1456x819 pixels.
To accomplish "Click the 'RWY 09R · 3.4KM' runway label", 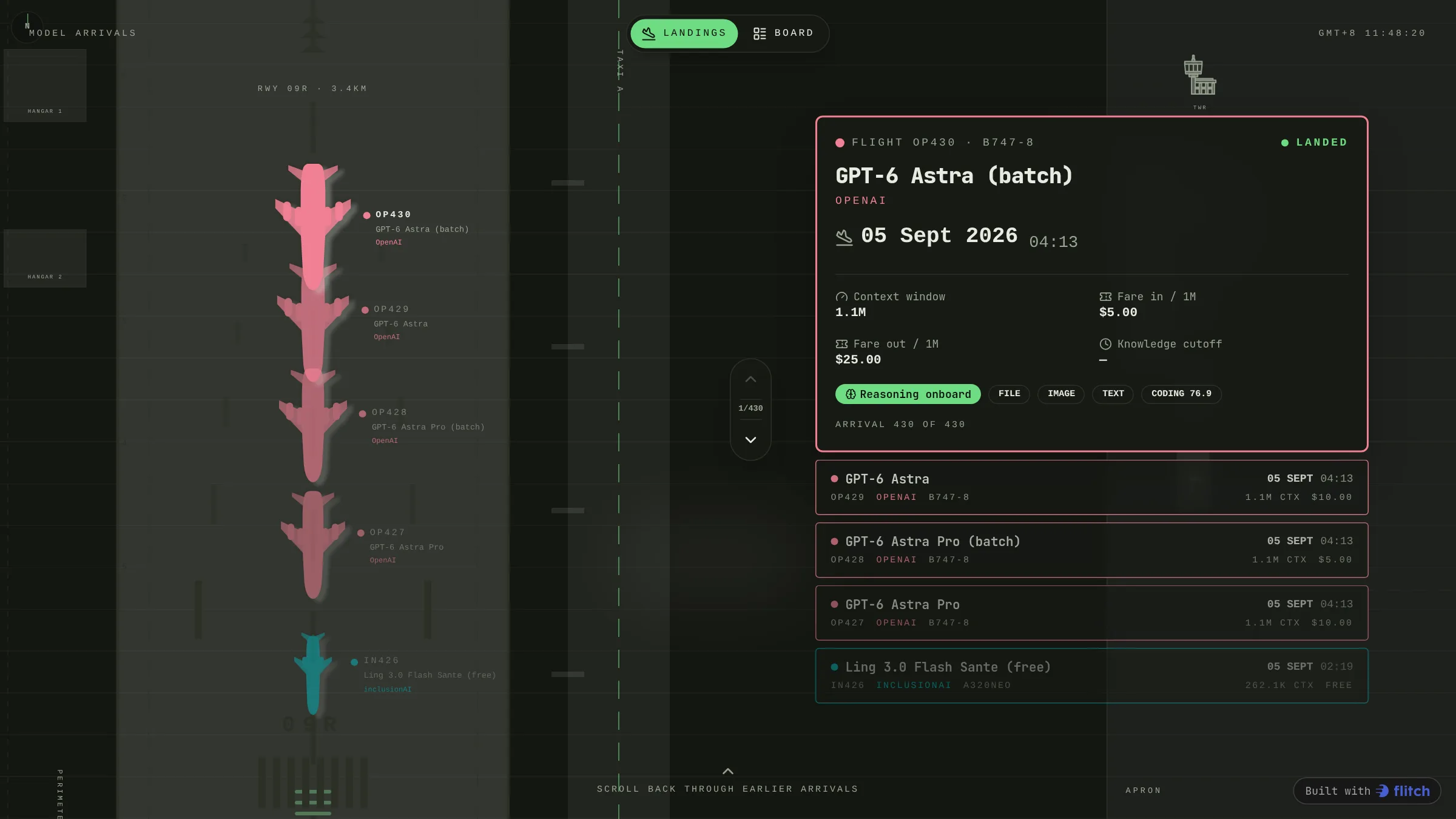I will click(312, 89).
